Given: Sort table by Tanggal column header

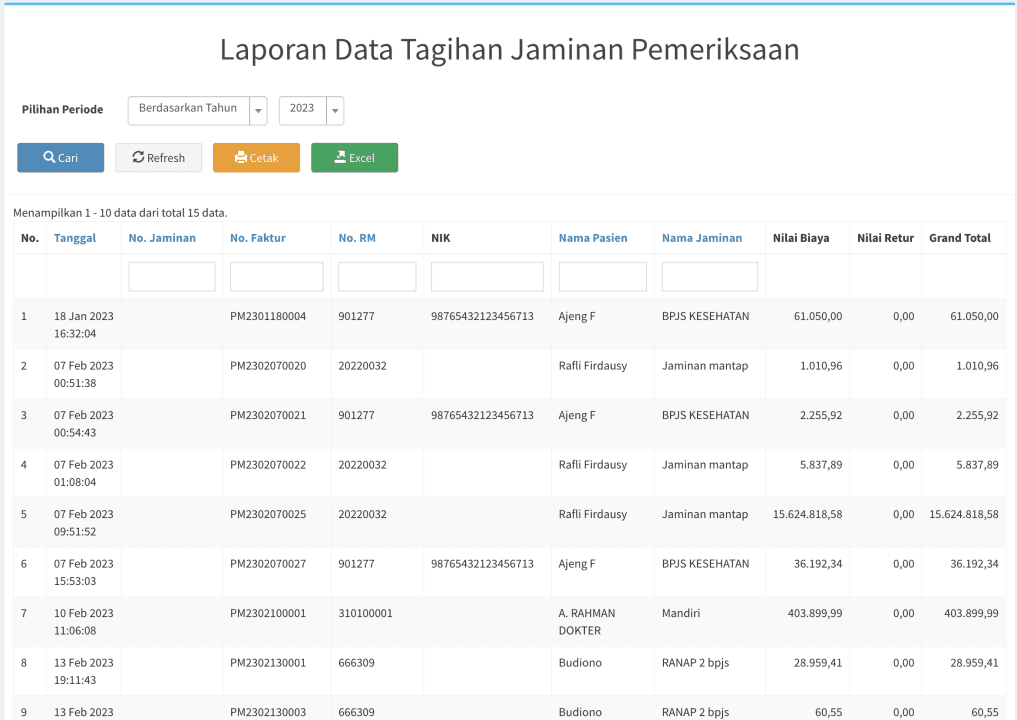Looking at the screenshot, I should point(75,238).
